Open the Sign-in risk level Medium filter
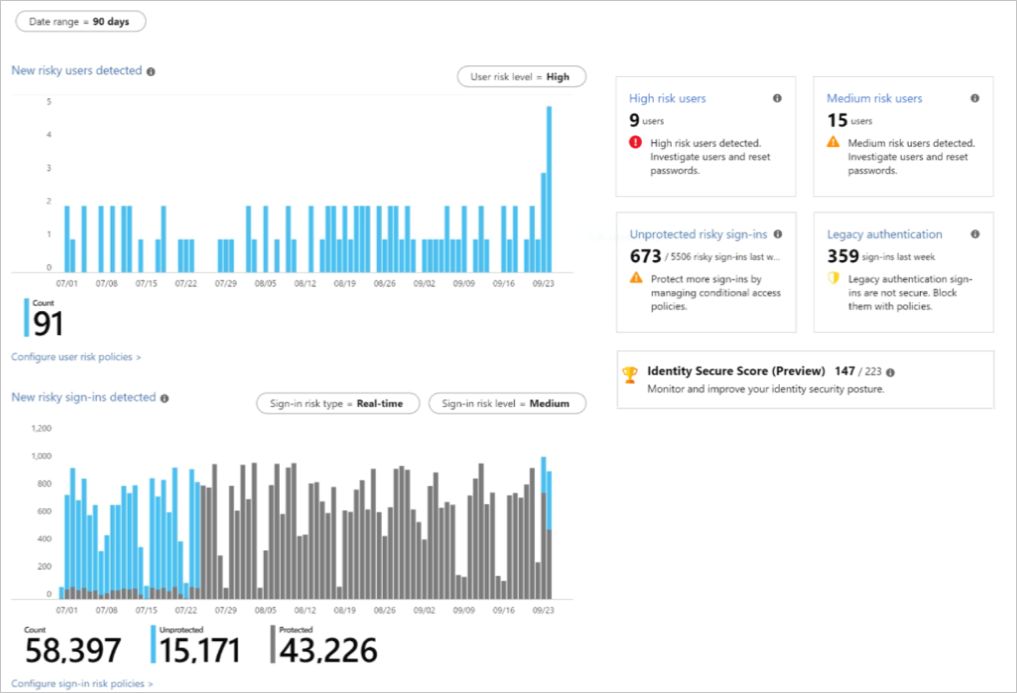 pyautogui.click(x=507, y=404)
